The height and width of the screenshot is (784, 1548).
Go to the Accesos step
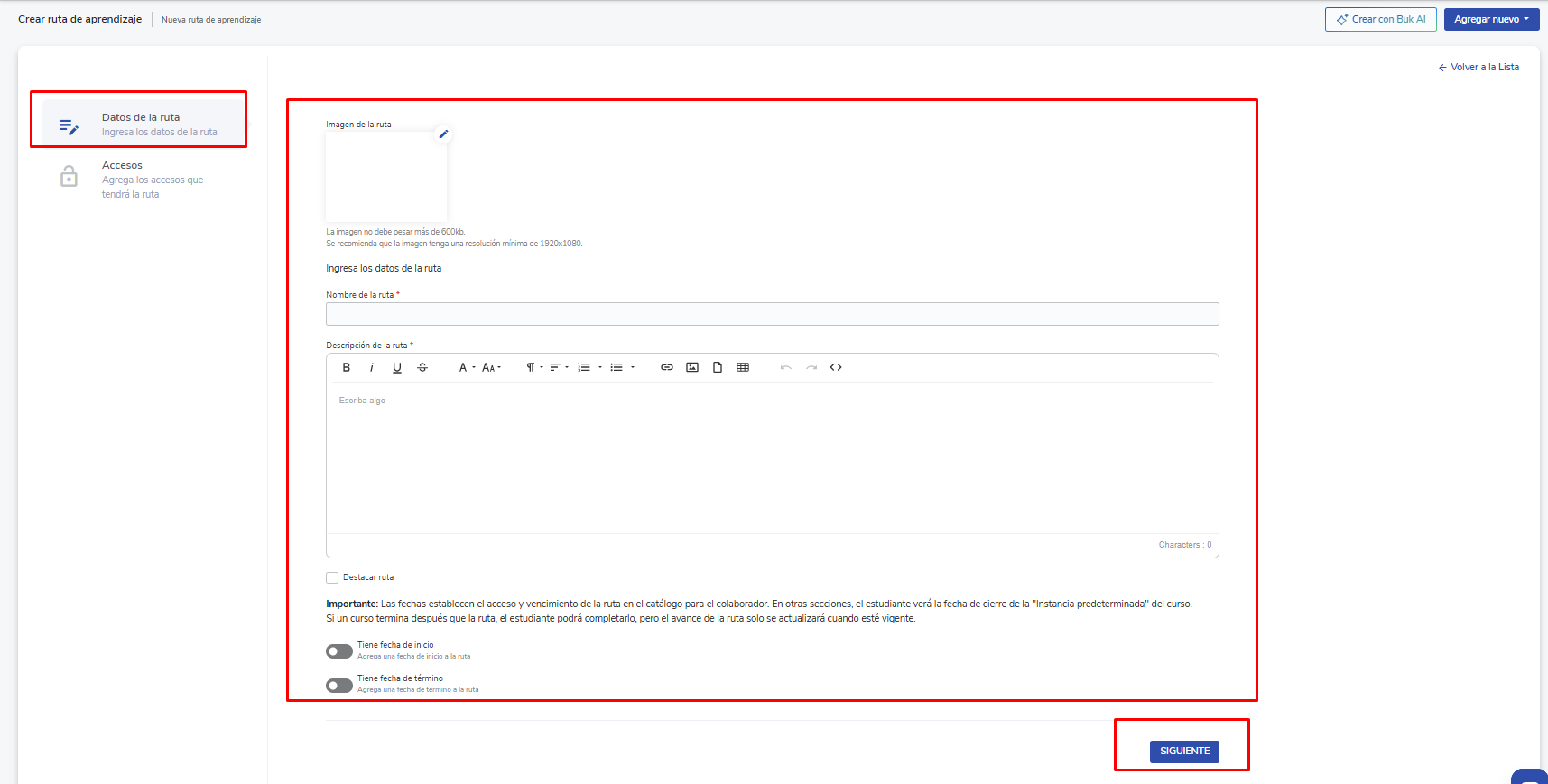click(123, 166)
